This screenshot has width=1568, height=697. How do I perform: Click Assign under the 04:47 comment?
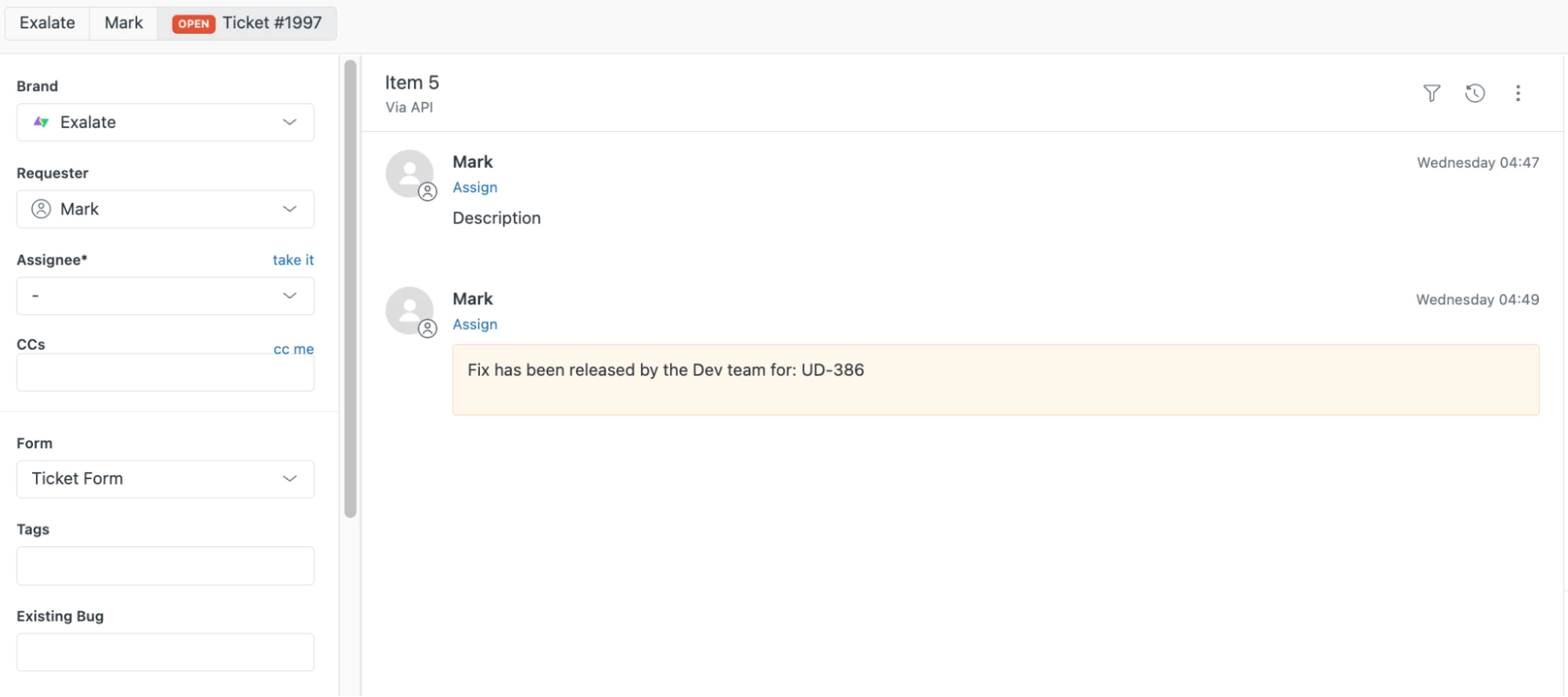pyautogui.click(x=475, y=187)
